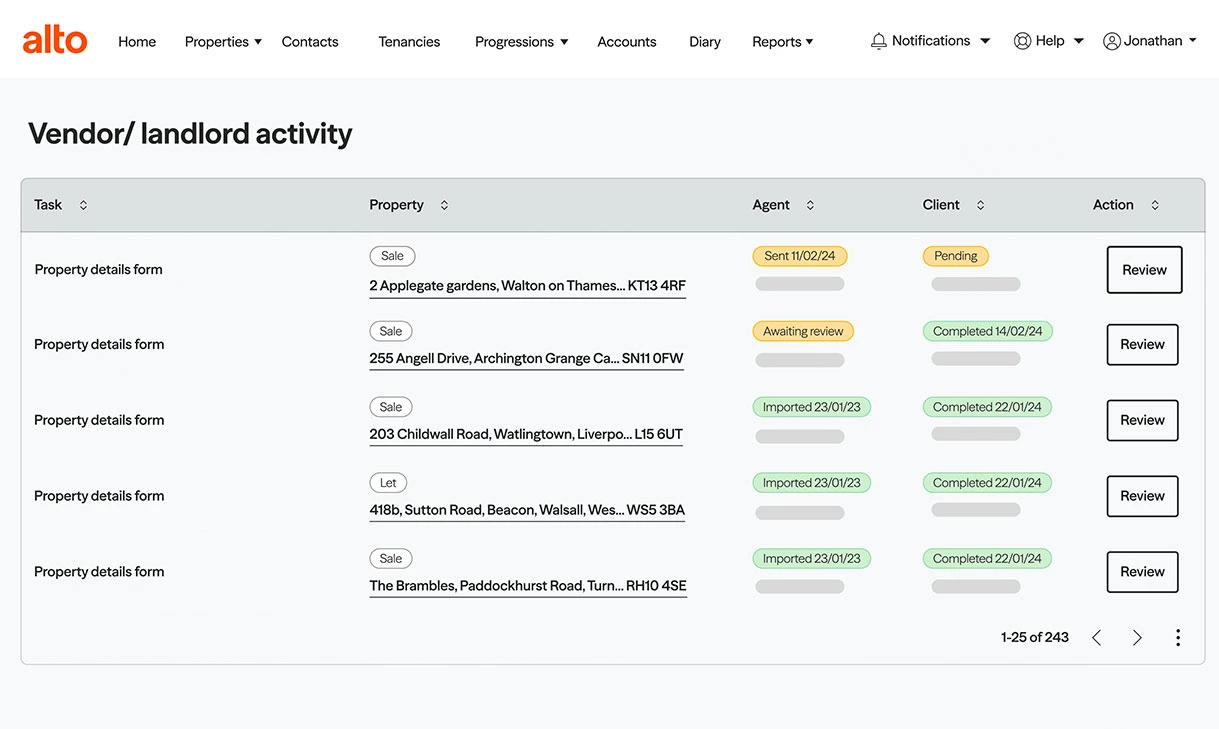This screenshot has width=1219, height=729.
Task: Open the three-dot more options menu
Action: tap(1178, 638)
